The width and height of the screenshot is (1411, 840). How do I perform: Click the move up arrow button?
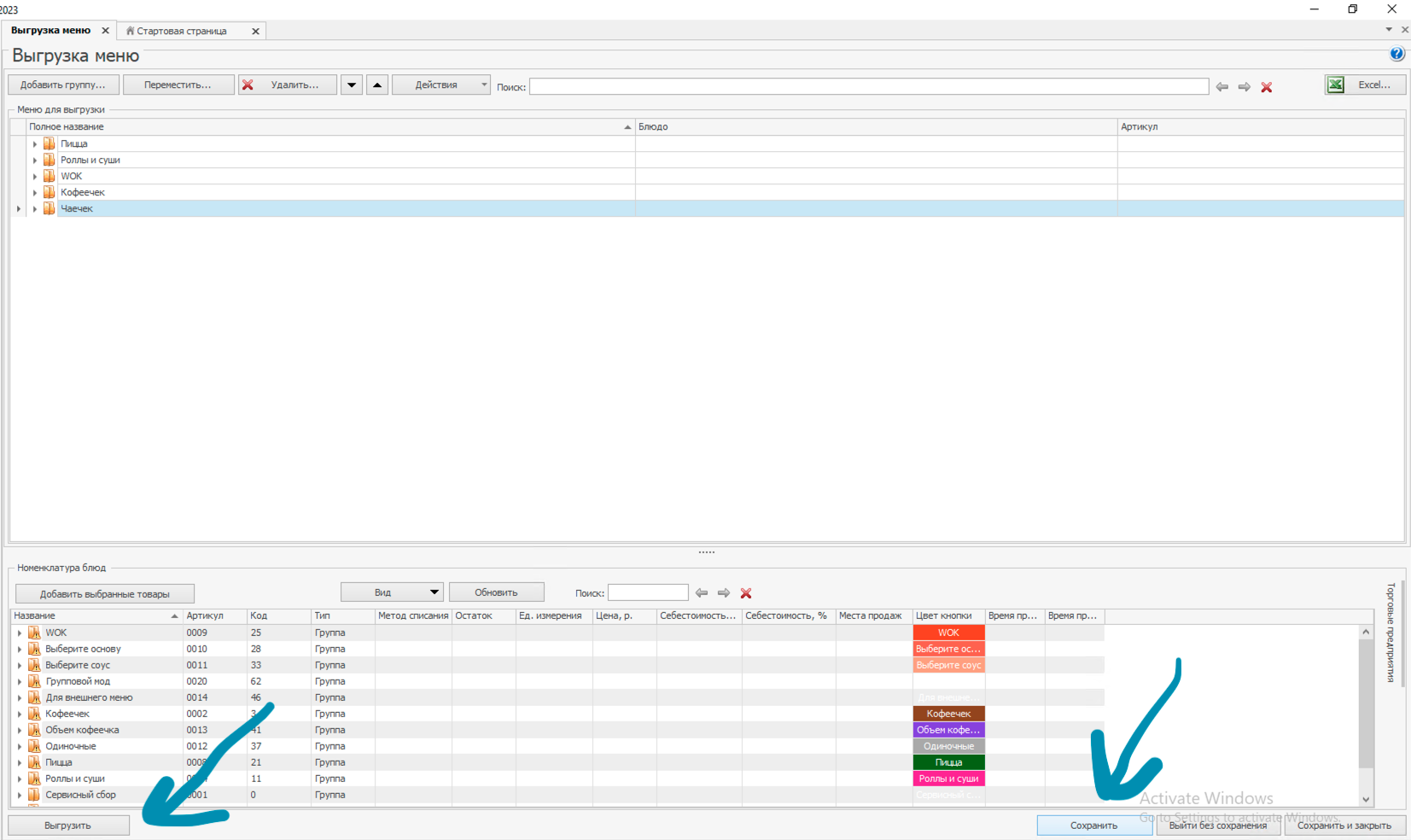(377, 85)
